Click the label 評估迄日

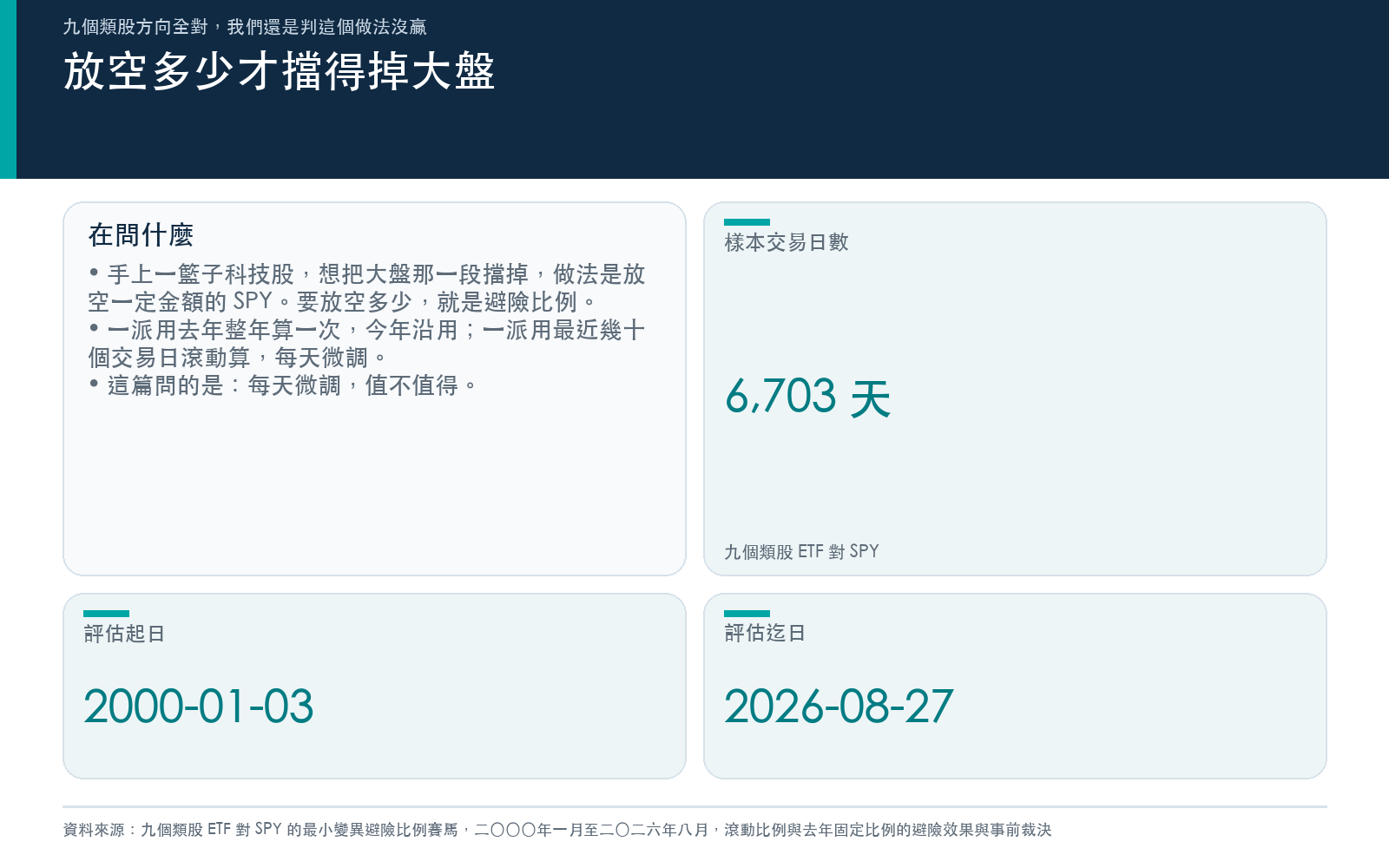tap(765, 633)
